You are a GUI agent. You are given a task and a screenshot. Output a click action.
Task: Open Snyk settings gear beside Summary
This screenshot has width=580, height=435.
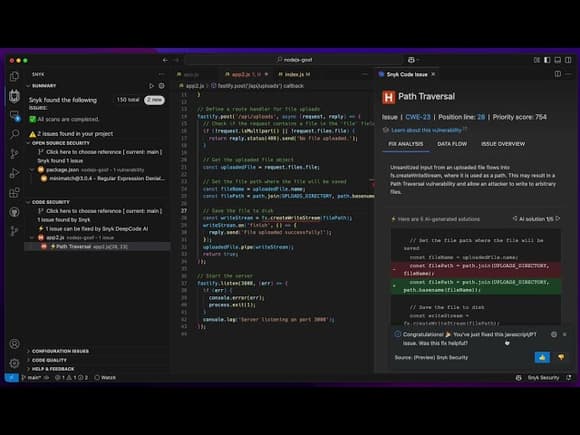pyautogui.click(x=162, y=86)
